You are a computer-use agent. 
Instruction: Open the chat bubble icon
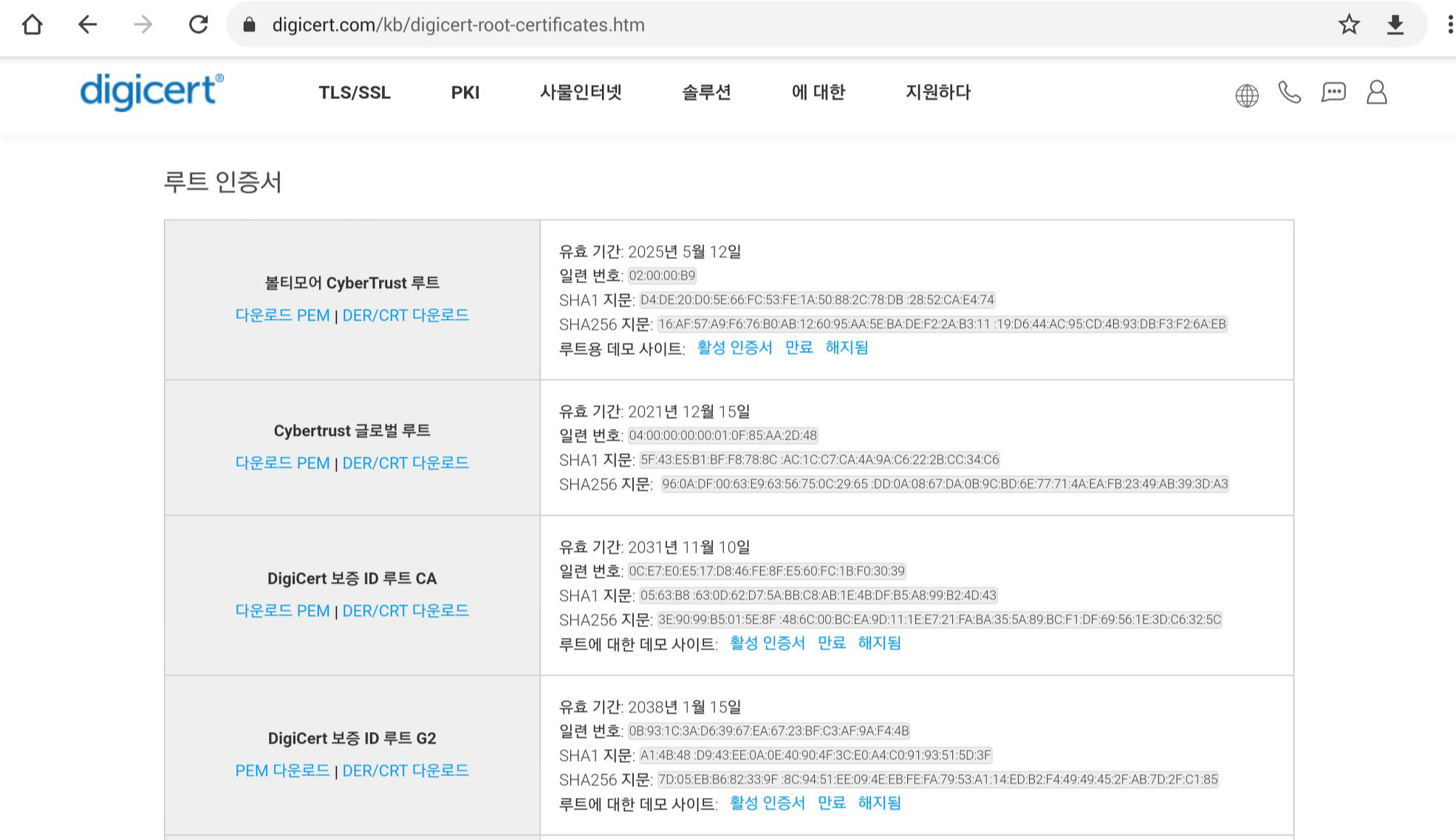tap(1333, 93)
